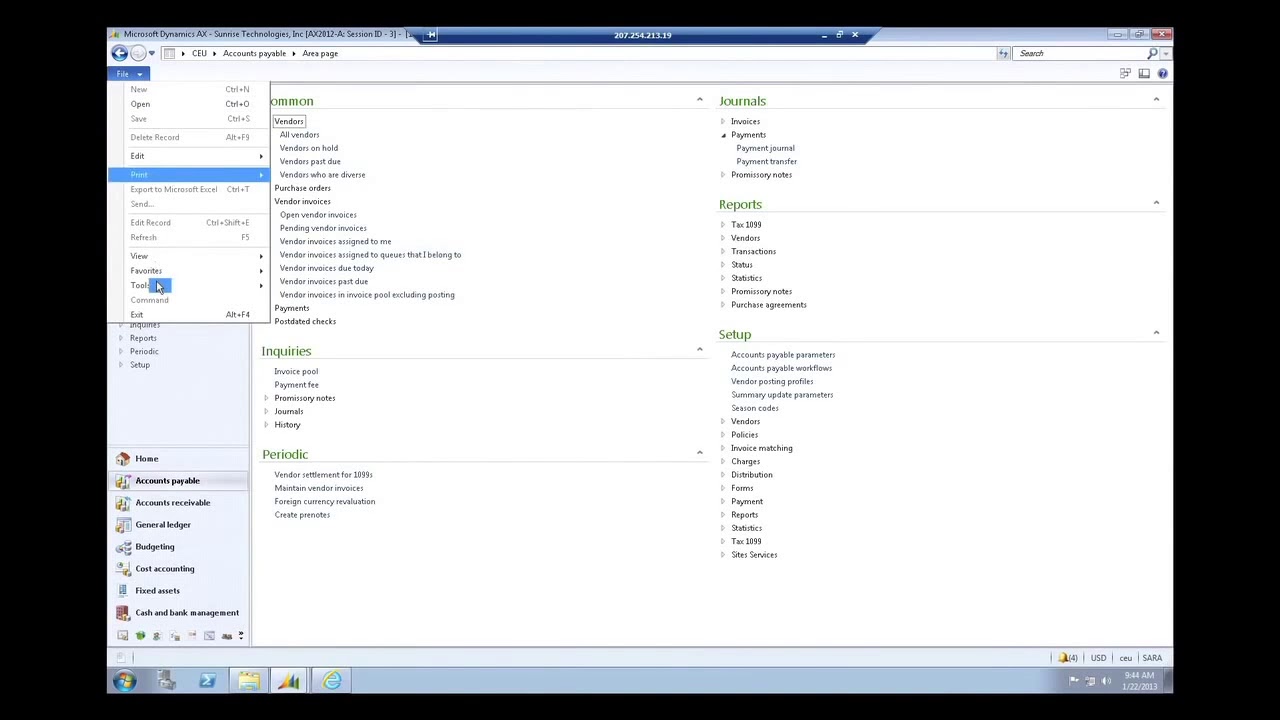Open Payment journal
Image resolution: width=1280 pixels, height=720 pixels.
coord(765,148)
